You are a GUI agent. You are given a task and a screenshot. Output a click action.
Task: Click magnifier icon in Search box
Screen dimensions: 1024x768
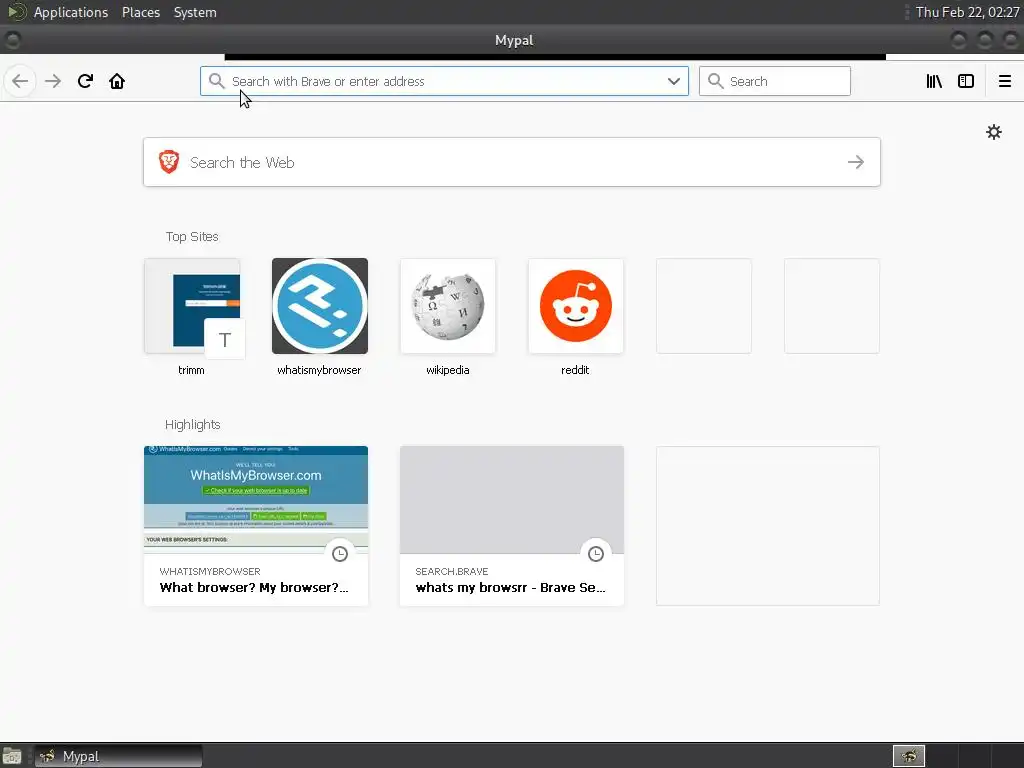(x=716, y=81)
